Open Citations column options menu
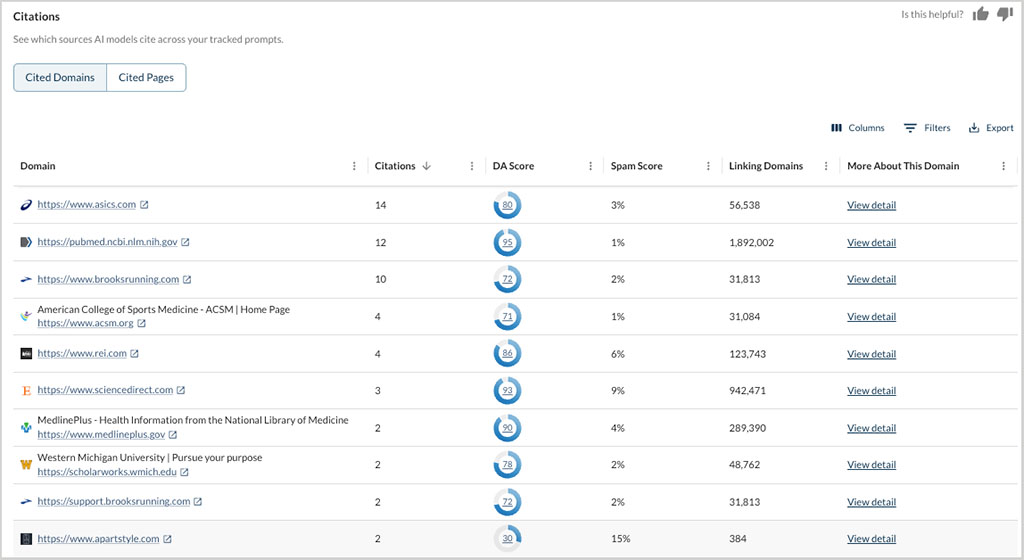1024x560 pixels. tap(472, 166)
